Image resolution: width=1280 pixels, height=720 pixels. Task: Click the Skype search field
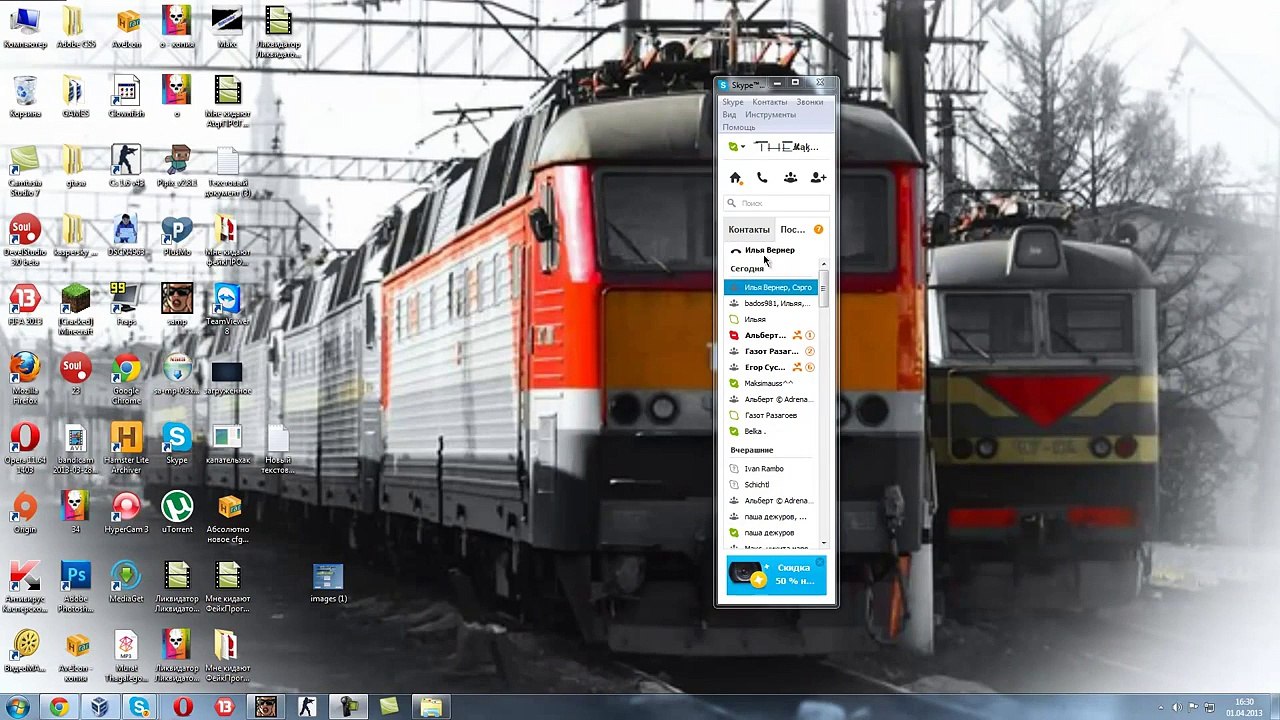click(776, 203)
